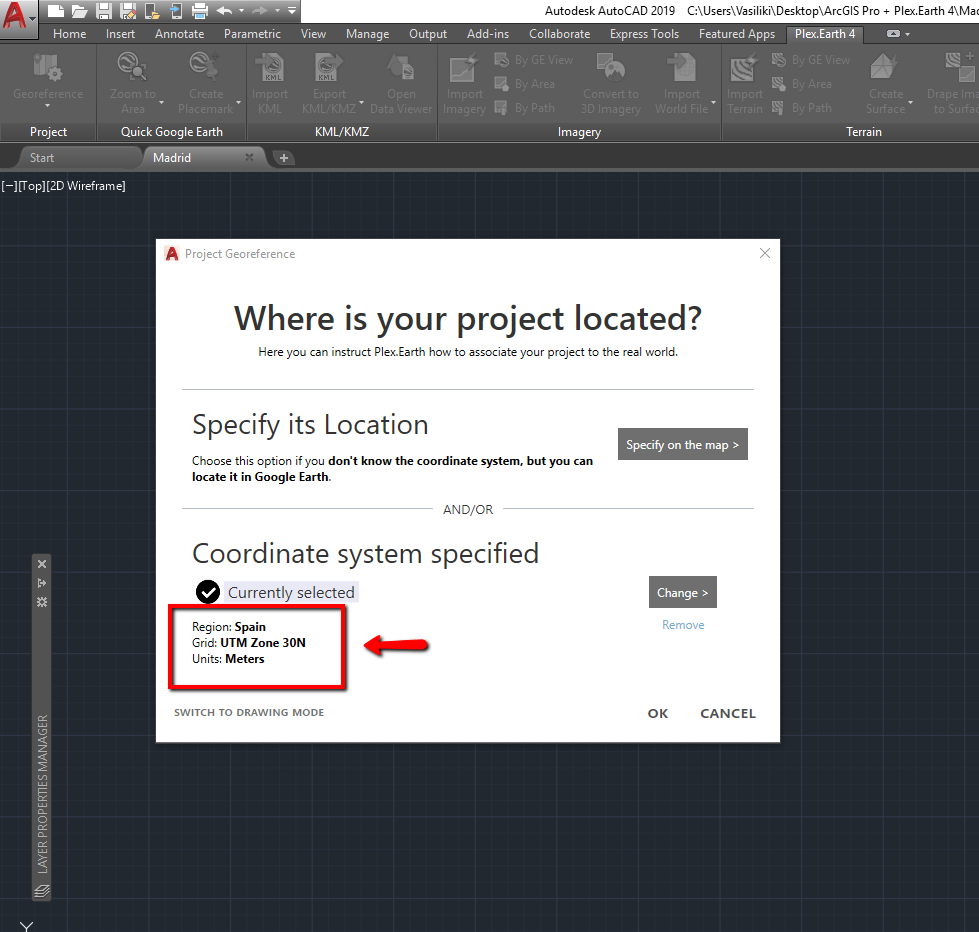Click the Create Placemark icon
Image resolution: width=979 pixels, height=932 pixels.
[x=205, y=67]
